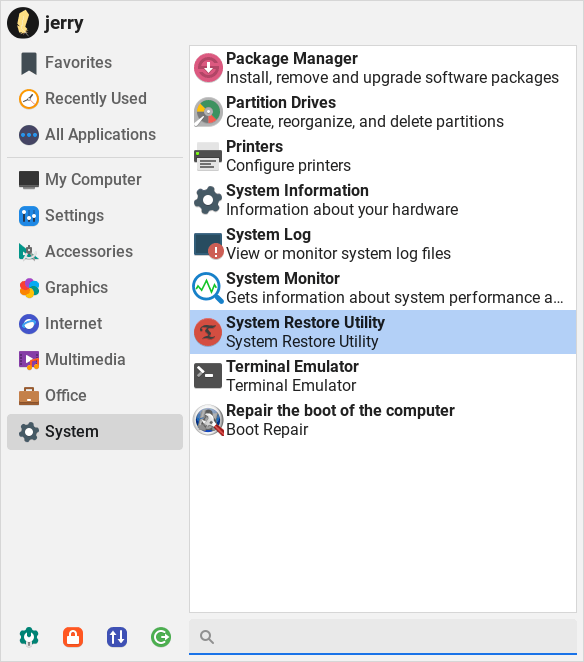Open System Log icon
Screen dimensions: 584x662
pyautogui.click(x=208, y=244)
